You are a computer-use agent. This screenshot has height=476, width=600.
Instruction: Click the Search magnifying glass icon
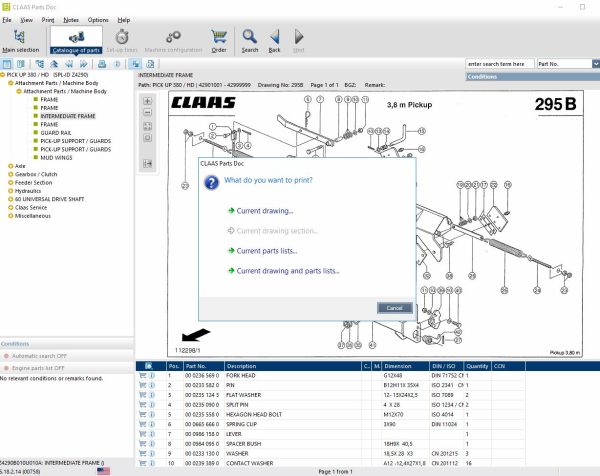[x=249, y=41]
